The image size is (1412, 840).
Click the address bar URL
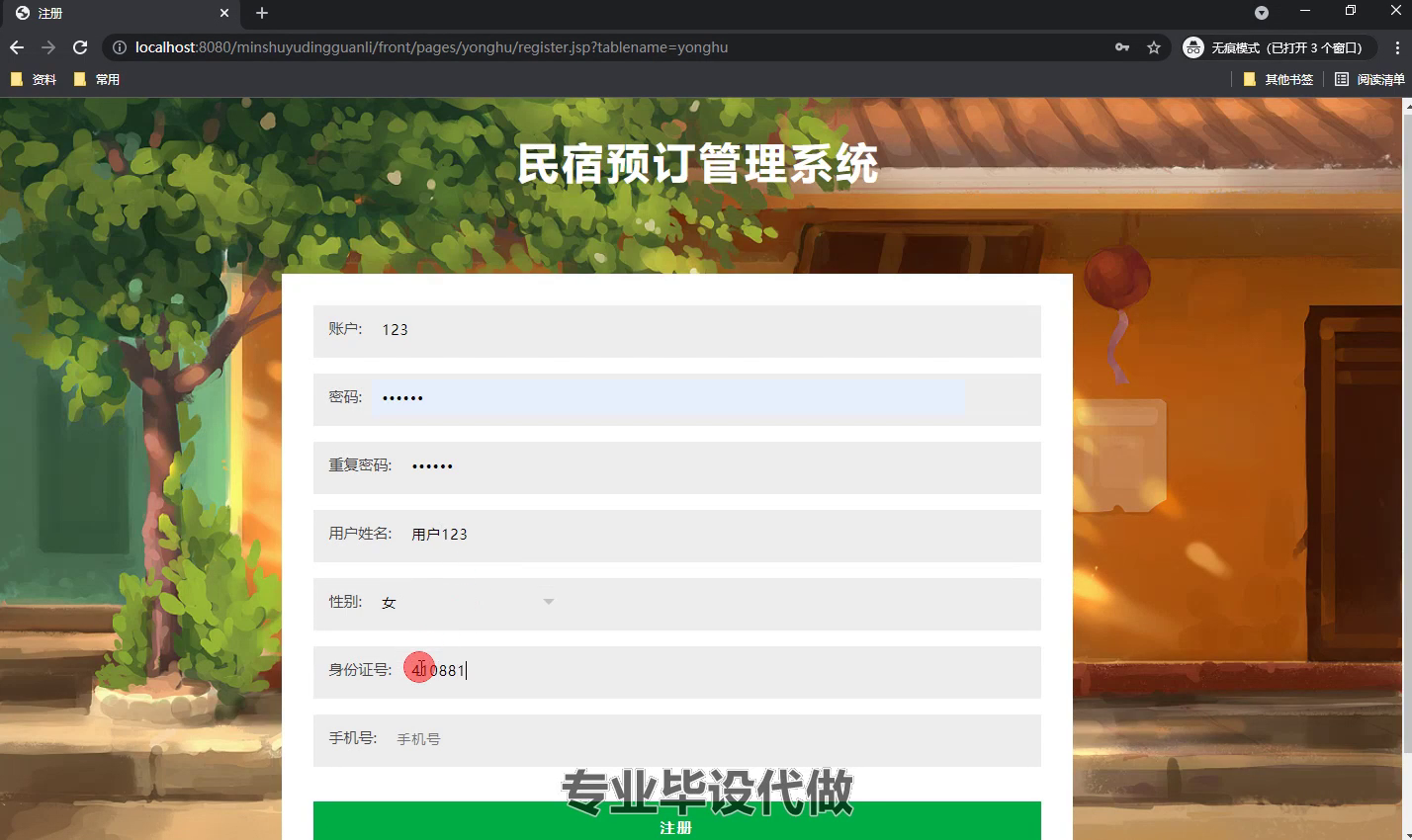[431, 47]
